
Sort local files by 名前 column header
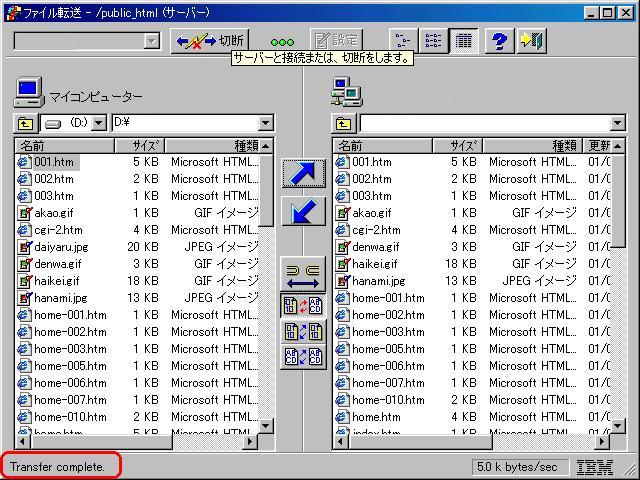pyautogui.click(x=60, y=146)
